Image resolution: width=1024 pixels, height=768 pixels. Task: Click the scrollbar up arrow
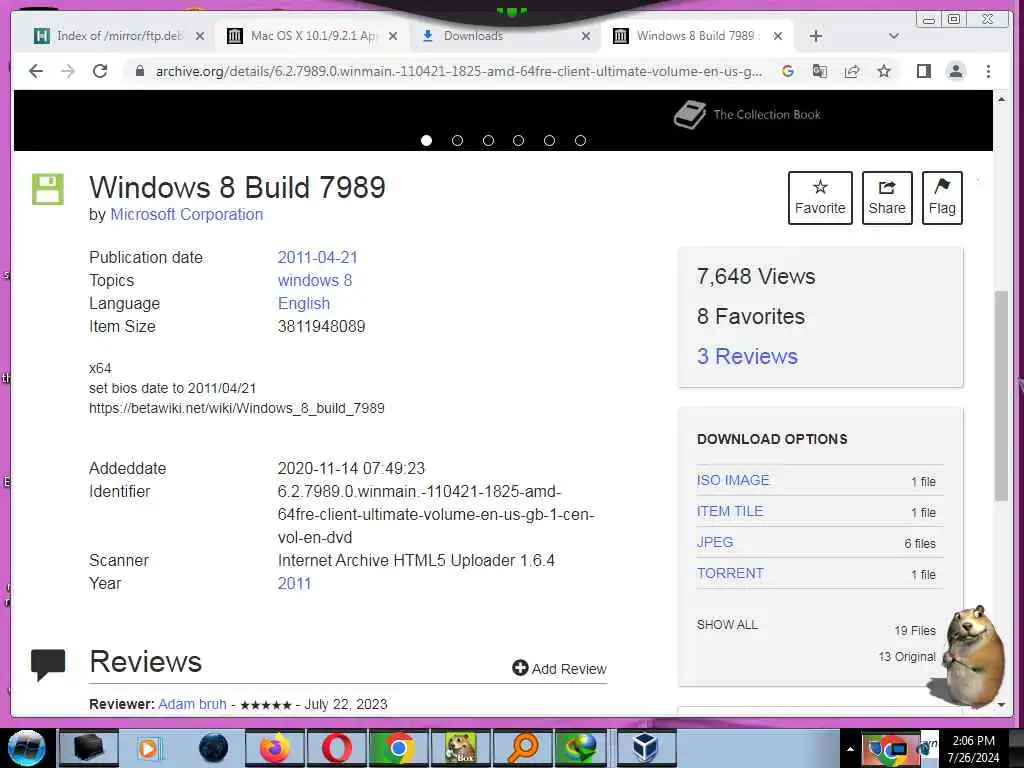[x=1001, y=99]
